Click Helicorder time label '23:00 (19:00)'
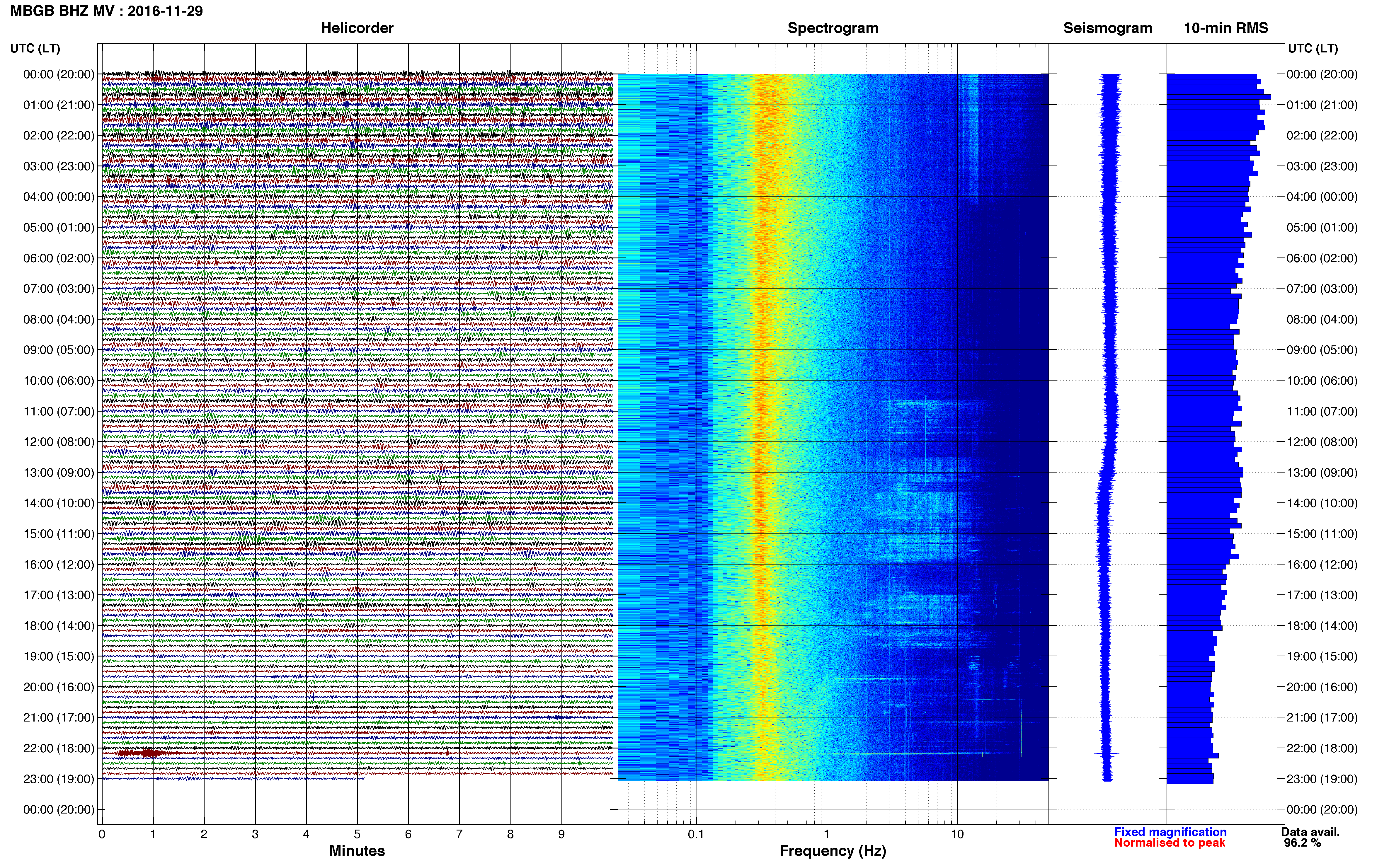The image size is (1389, 868). coord(59,779)
